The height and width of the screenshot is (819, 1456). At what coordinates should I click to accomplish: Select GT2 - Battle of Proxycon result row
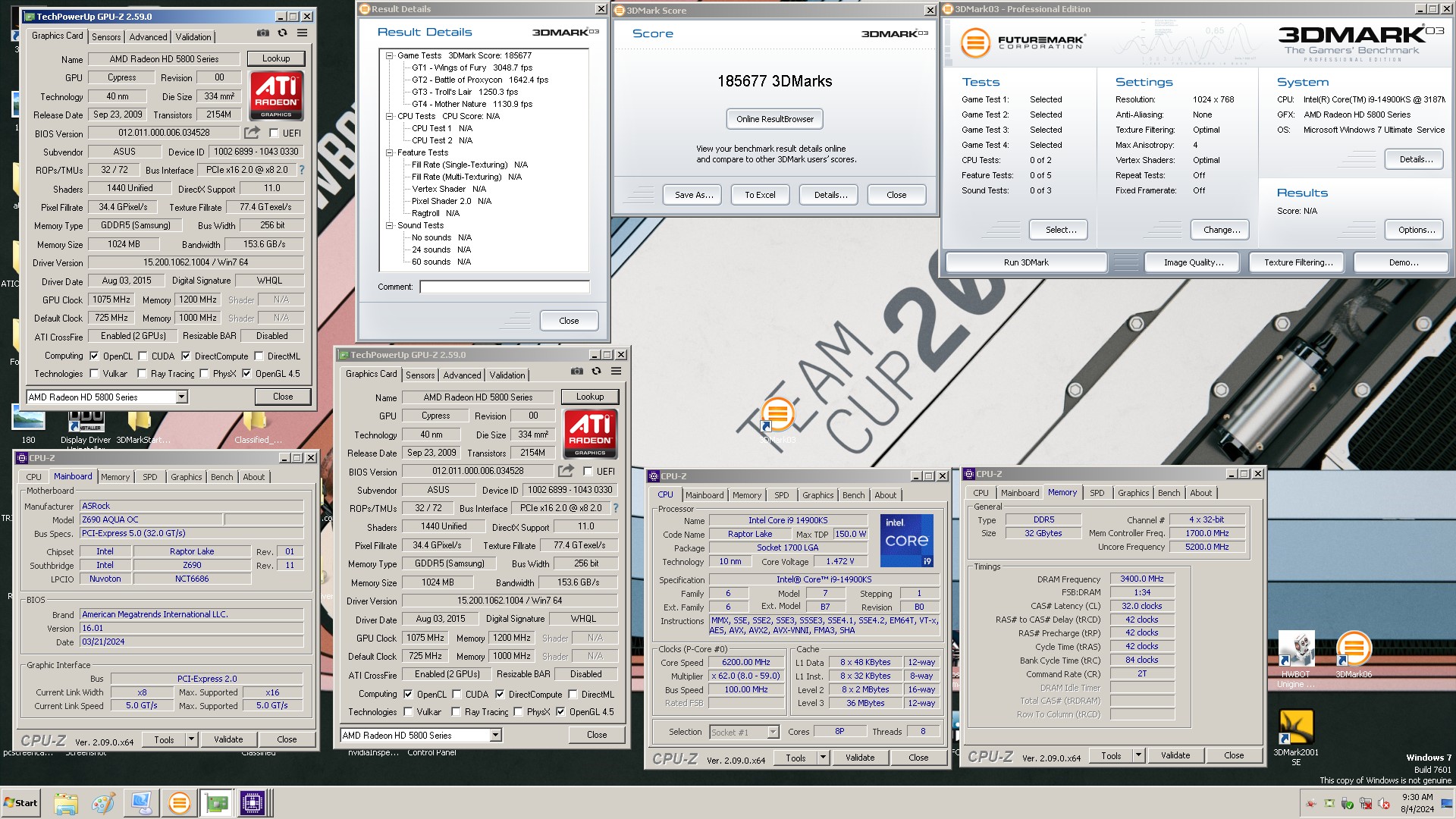click(x=479, y=80)
